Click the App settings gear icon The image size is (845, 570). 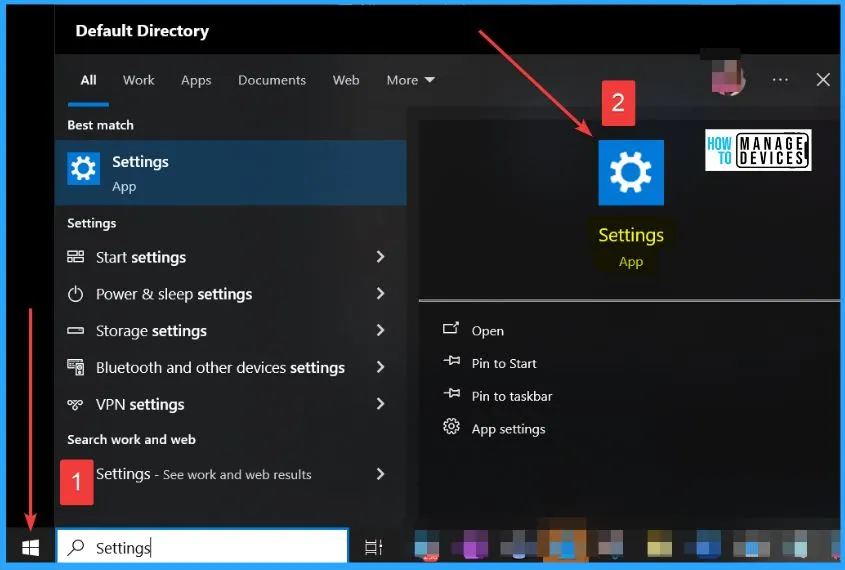(451, 427)
